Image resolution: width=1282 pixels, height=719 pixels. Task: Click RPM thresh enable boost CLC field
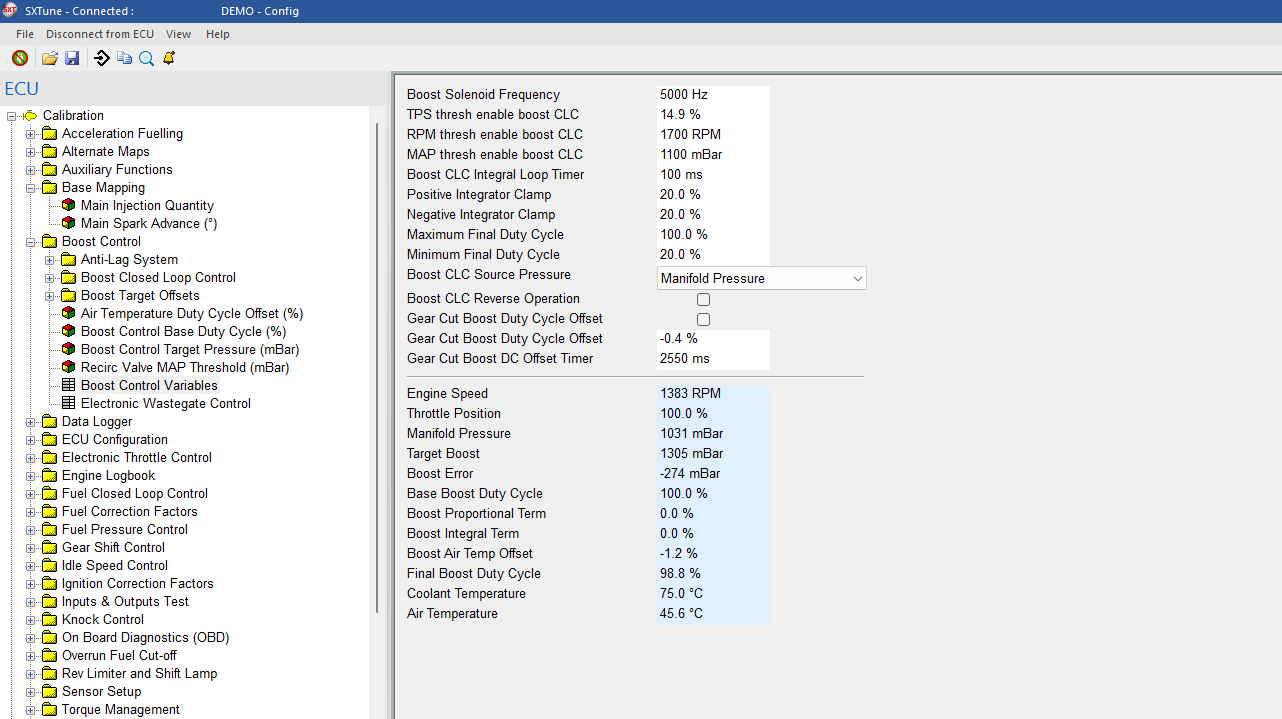714,134
